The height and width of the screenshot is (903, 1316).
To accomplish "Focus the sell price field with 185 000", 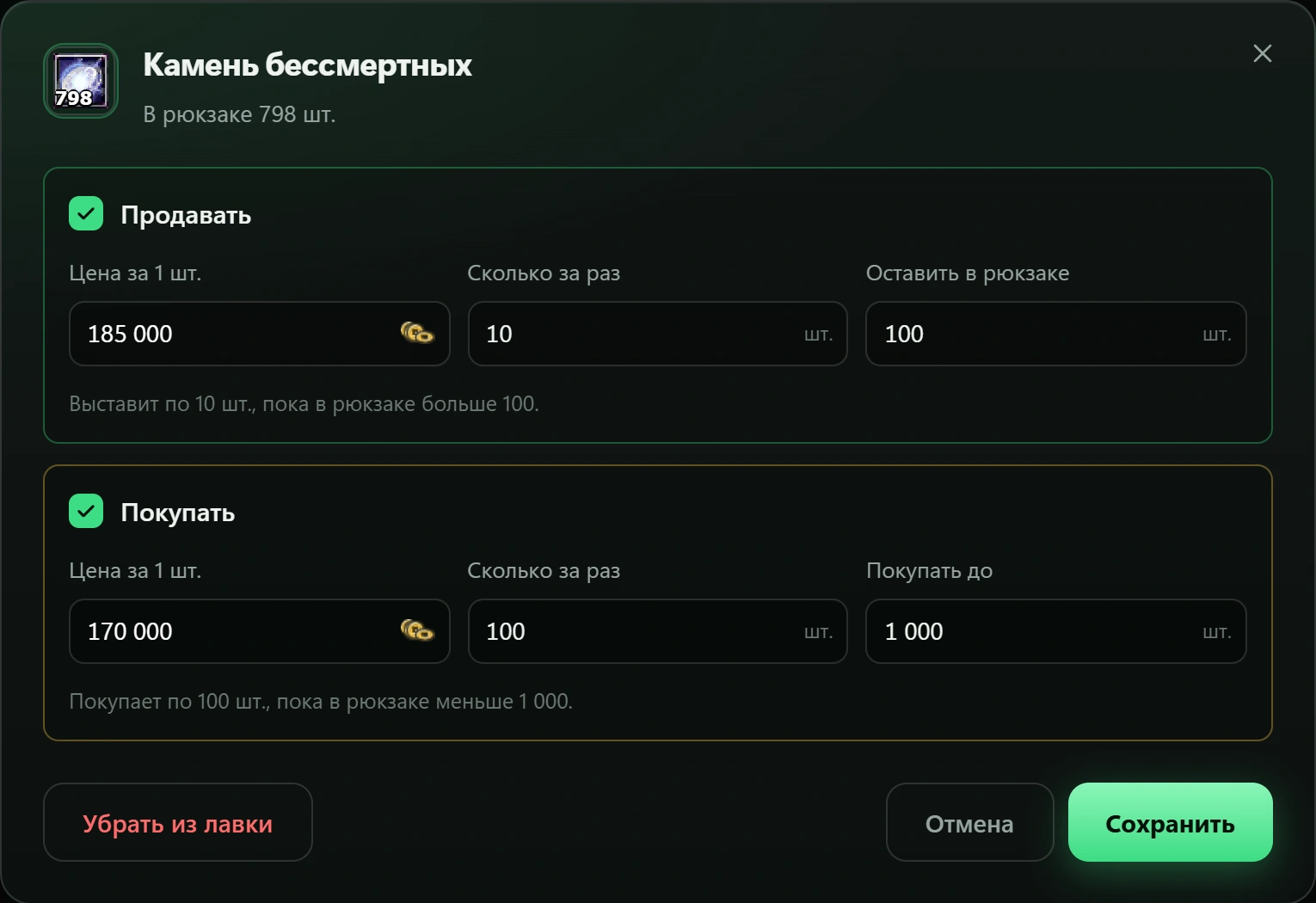I will click(259, 334).
